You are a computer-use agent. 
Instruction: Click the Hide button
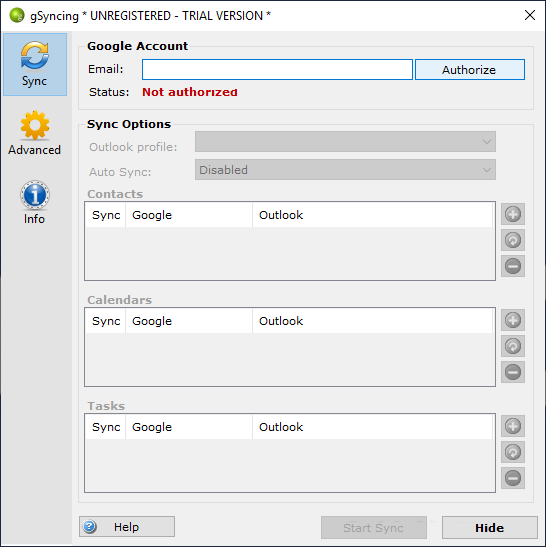click(489, 527)
